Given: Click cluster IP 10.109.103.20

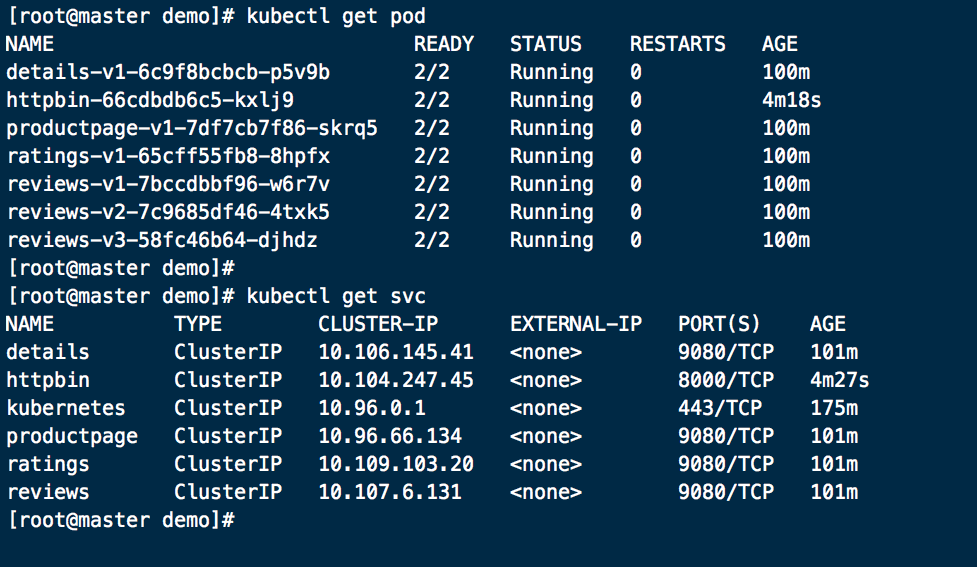Looking at the screenshot, I should pyautogui.click(x=396, y=464).
